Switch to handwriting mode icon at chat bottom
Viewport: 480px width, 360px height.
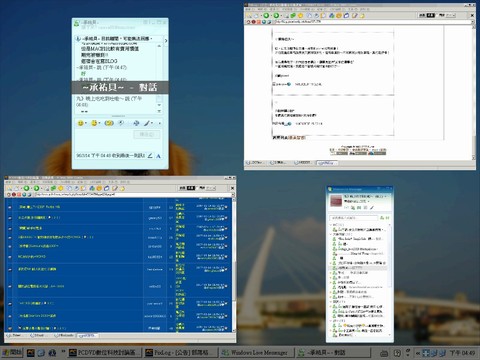coord(150,156)
